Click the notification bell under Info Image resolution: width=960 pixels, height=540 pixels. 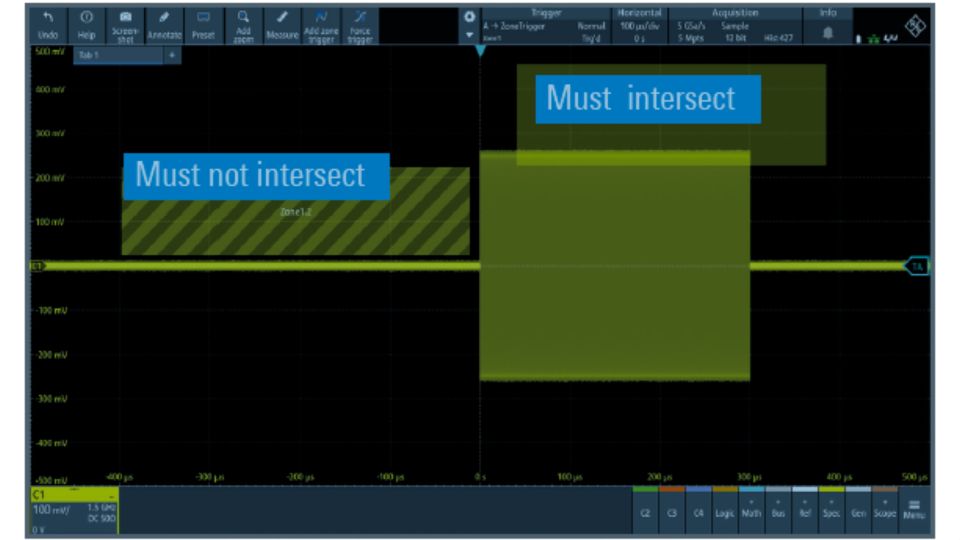pyautogui.click(x=828, y=32)
